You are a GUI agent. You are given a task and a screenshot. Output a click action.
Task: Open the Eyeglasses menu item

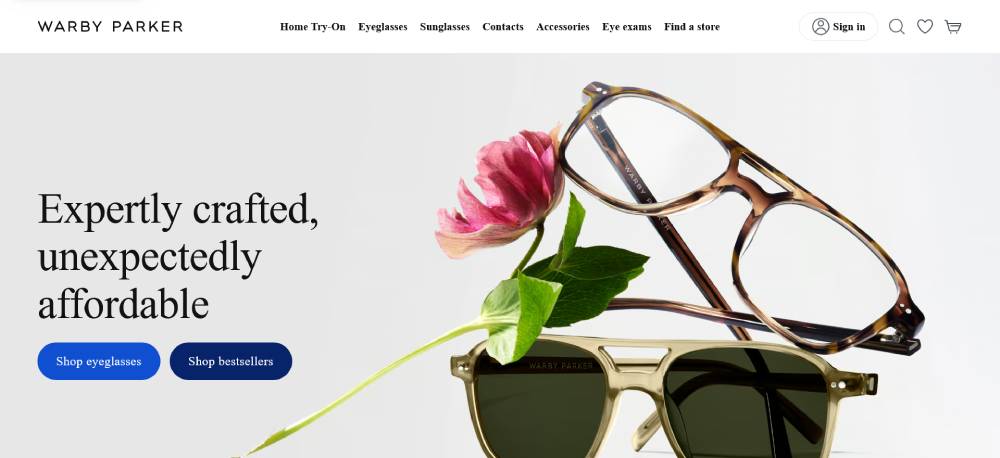(x=383, y=27)
